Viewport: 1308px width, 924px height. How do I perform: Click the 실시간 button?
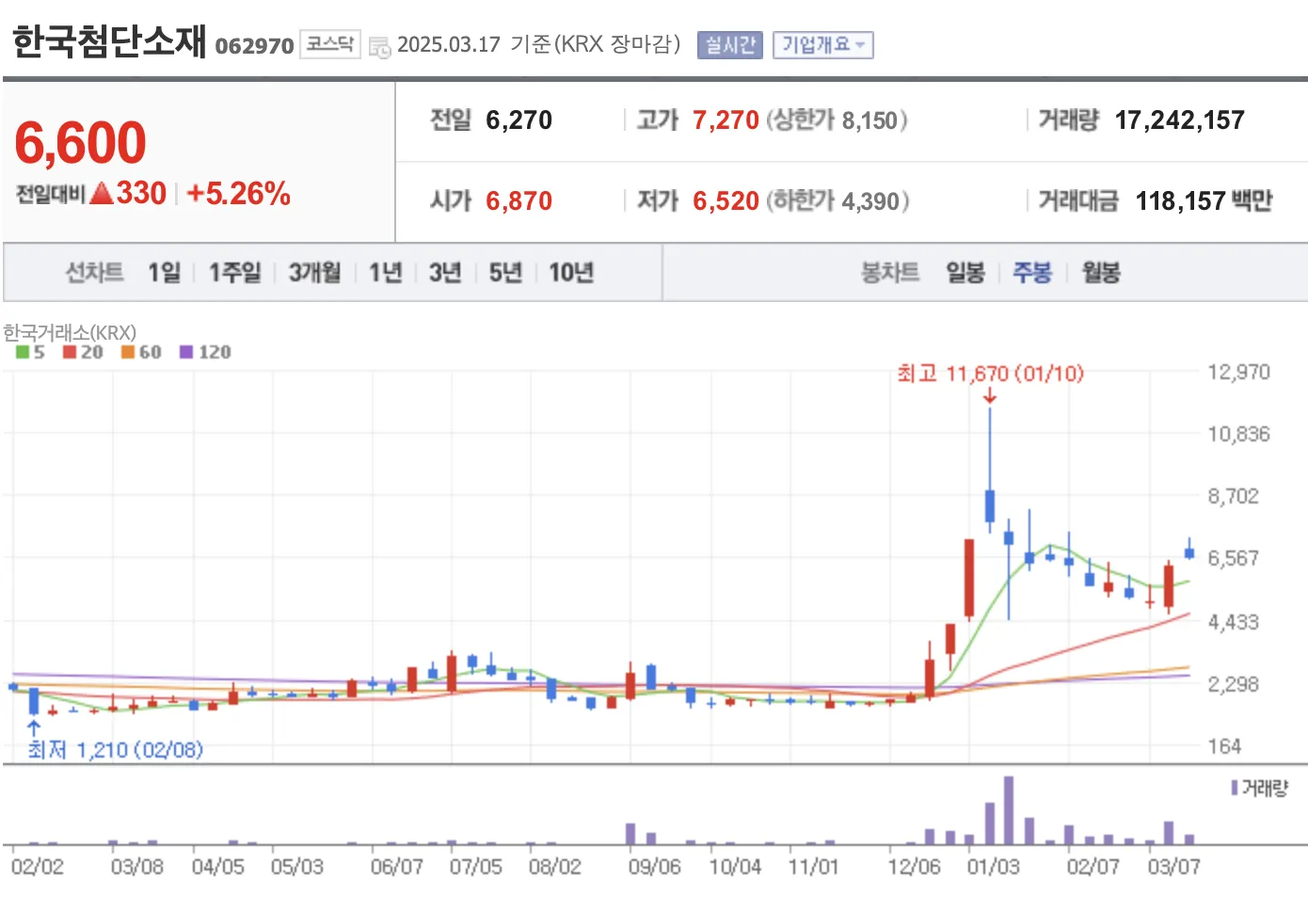pos(730,45)
